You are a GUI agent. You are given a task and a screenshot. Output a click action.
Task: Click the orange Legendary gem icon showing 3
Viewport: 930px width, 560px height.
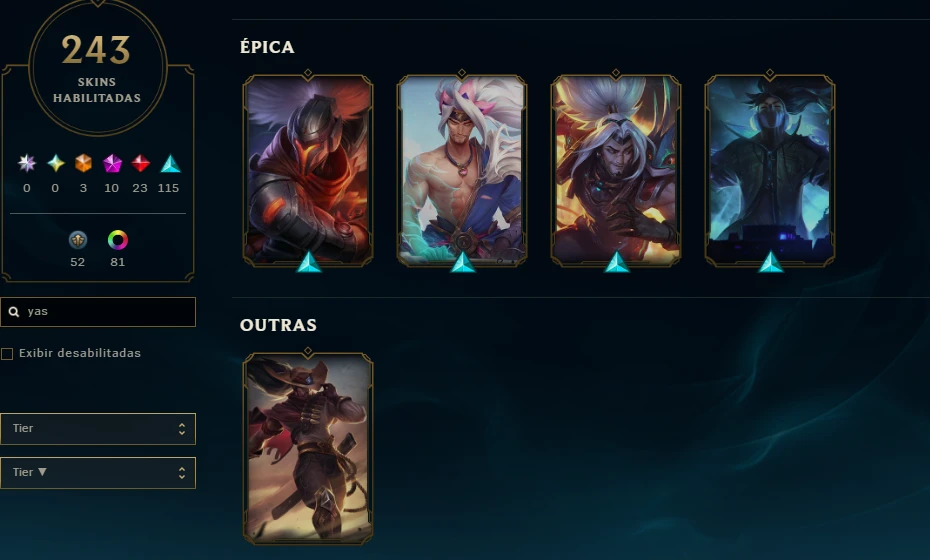(x=84, y=163)
